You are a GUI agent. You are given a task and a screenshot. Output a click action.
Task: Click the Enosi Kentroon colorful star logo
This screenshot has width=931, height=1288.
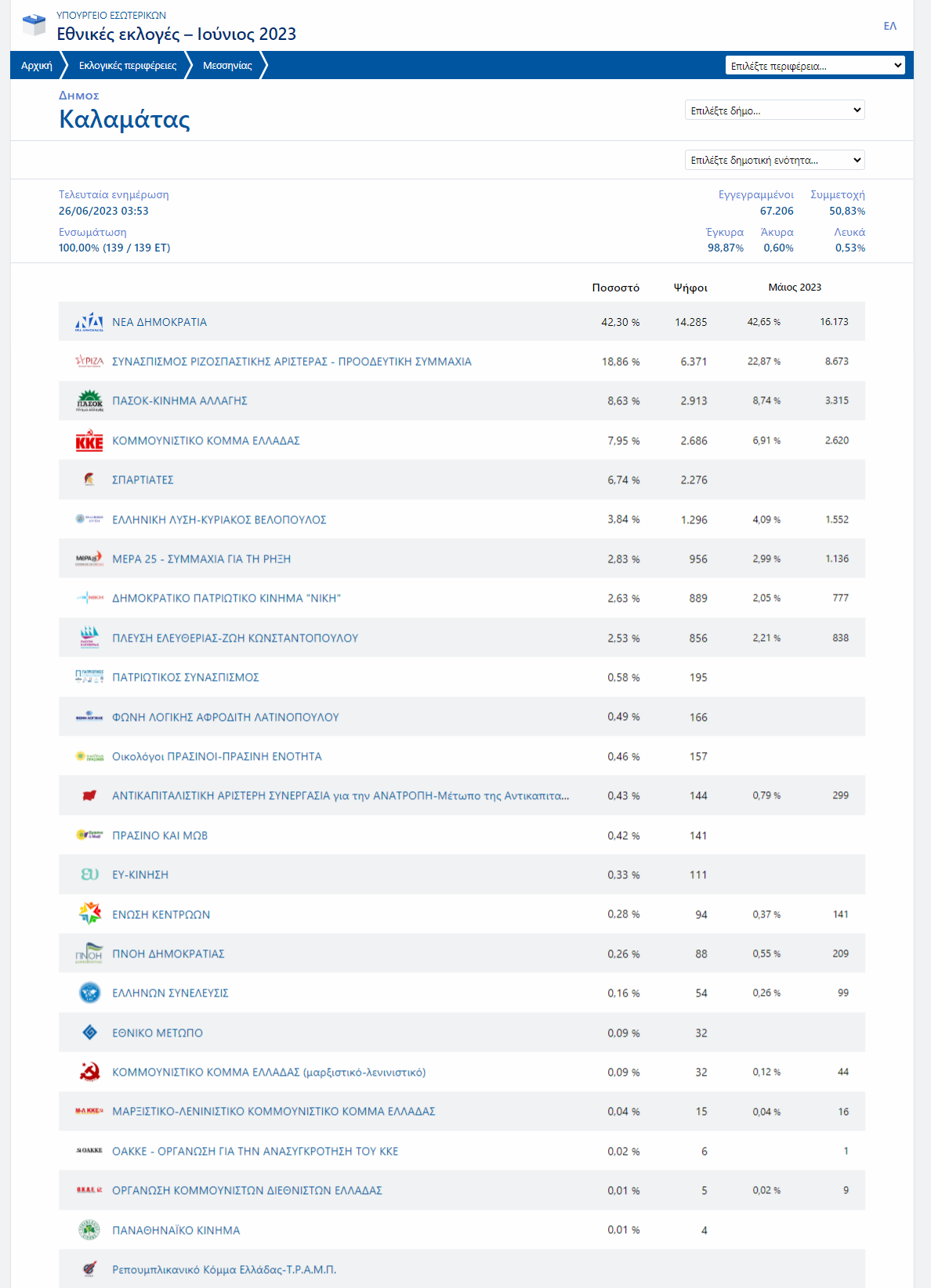(89, 914)
